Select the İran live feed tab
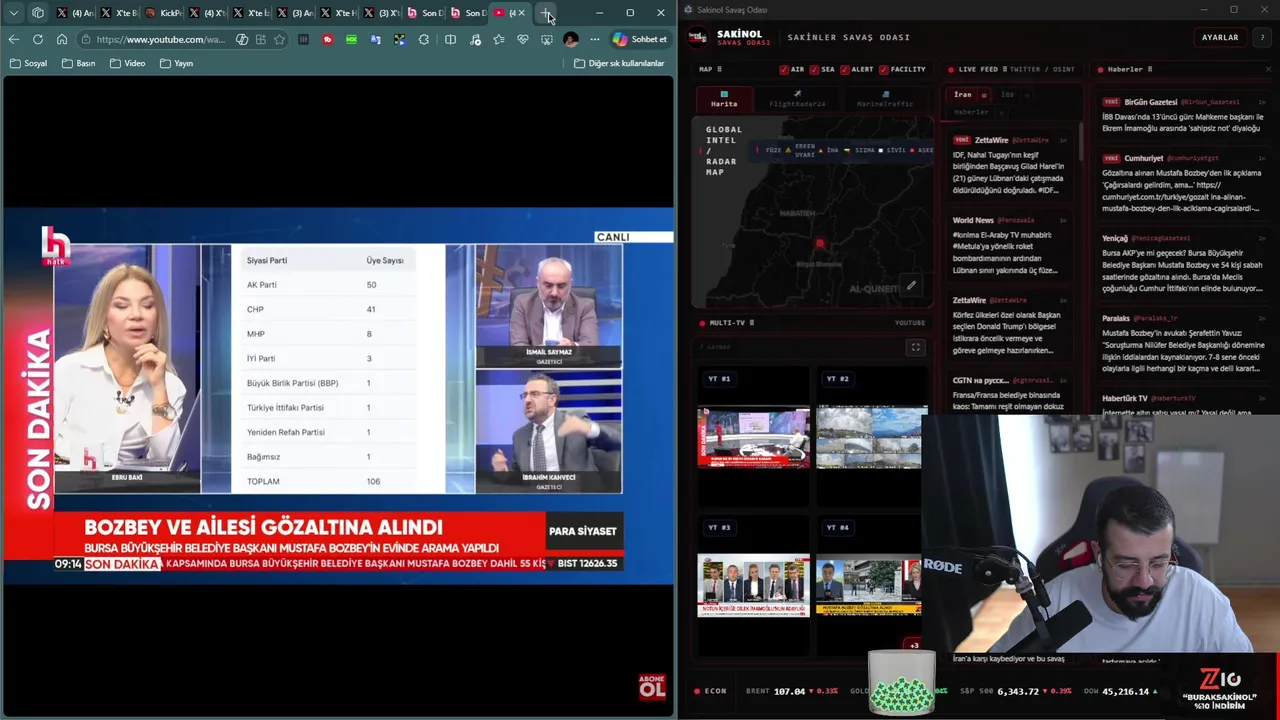Image resolution: width=1280 pixels, height=720 pixels. click(x=962, y=95)
